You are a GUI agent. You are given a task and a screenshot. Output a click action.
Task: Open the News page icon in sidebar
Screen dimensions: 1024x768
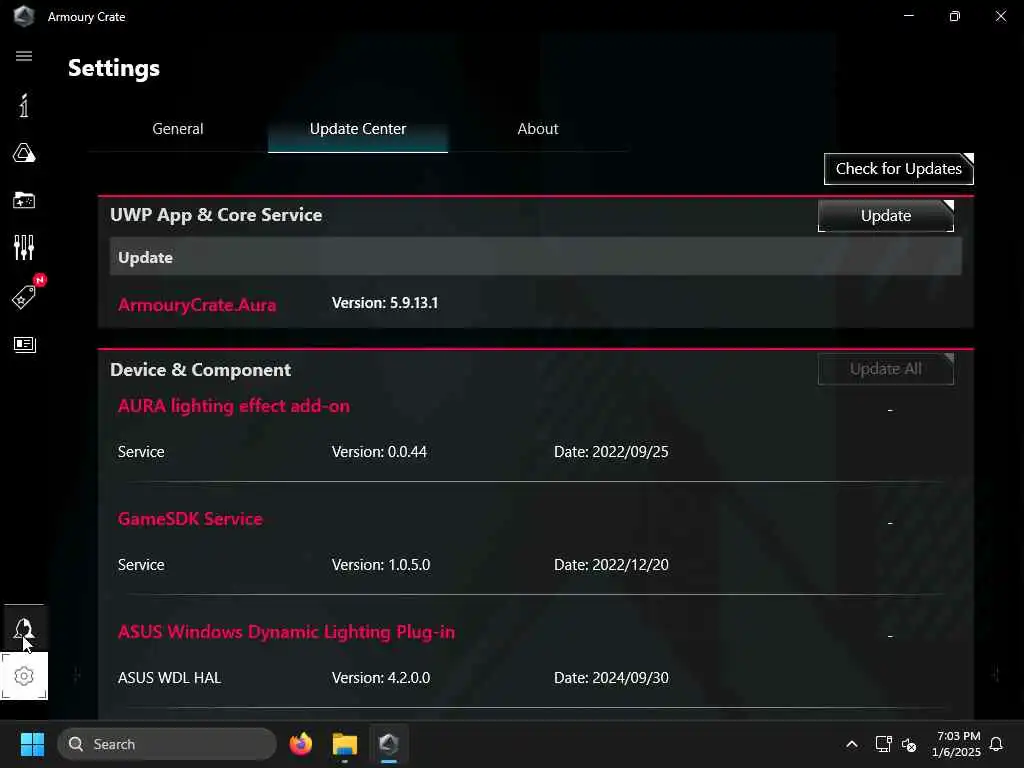tap(24, 344)
